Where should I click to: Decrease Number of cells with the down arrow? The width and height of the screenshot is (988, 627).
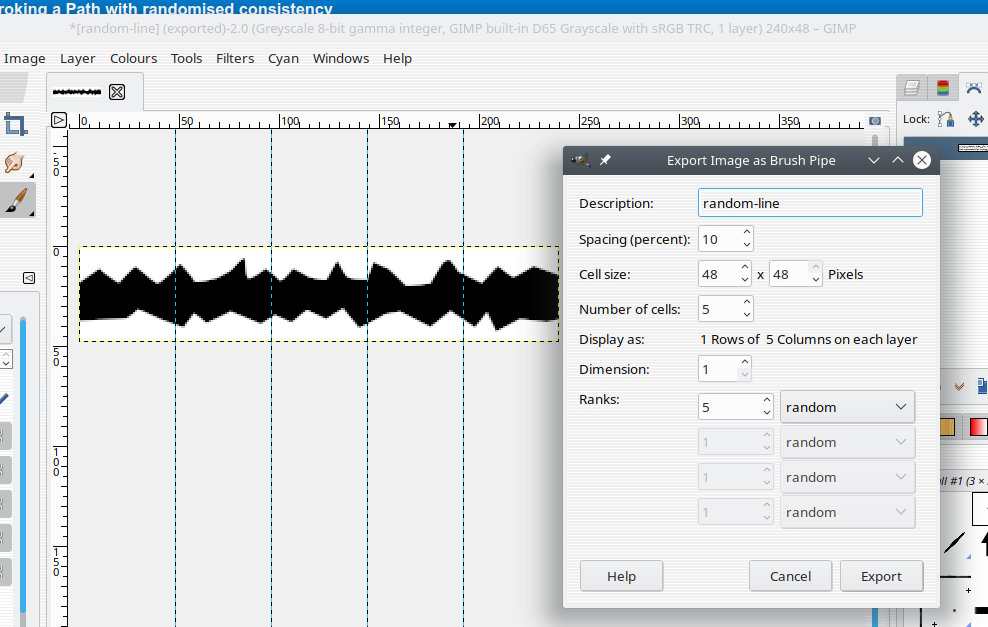tap(747, 316)
